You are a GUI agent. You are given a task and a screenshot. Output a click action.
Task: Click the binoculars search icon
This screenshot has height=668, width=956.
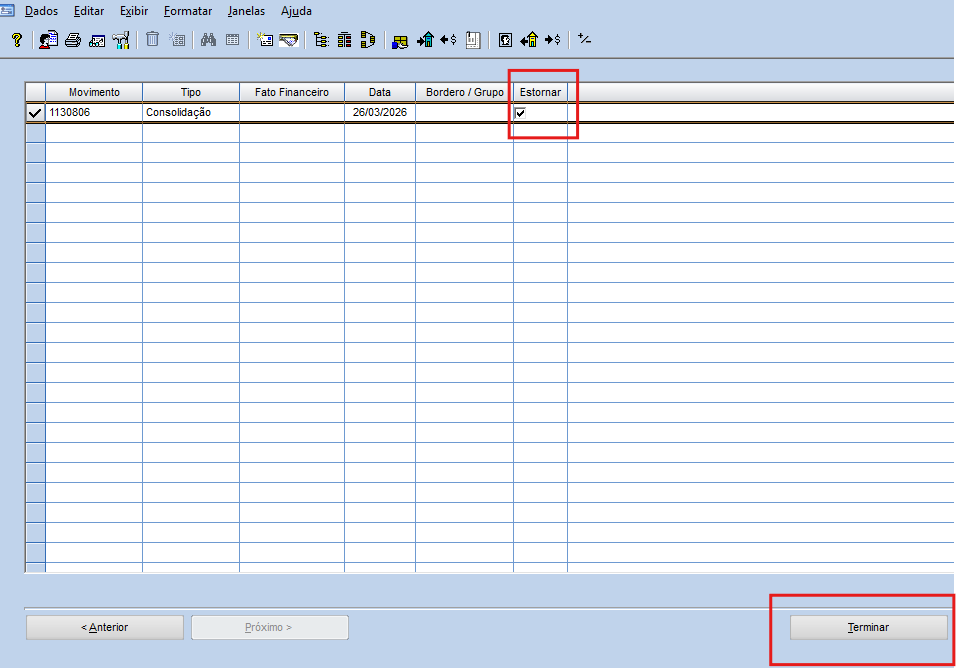(x=208, y=40)
